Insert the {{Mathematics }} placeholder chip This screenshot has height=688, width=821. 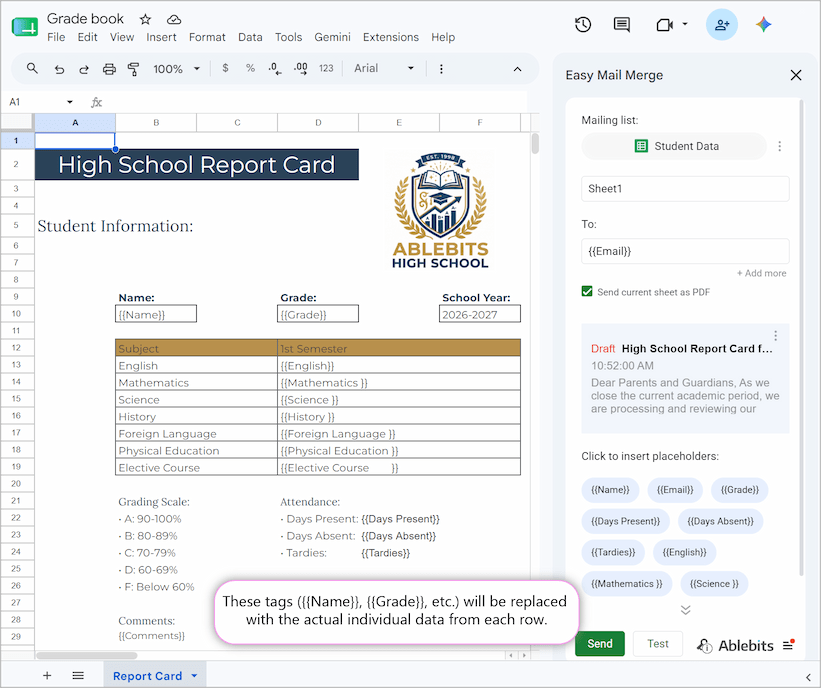626,584
